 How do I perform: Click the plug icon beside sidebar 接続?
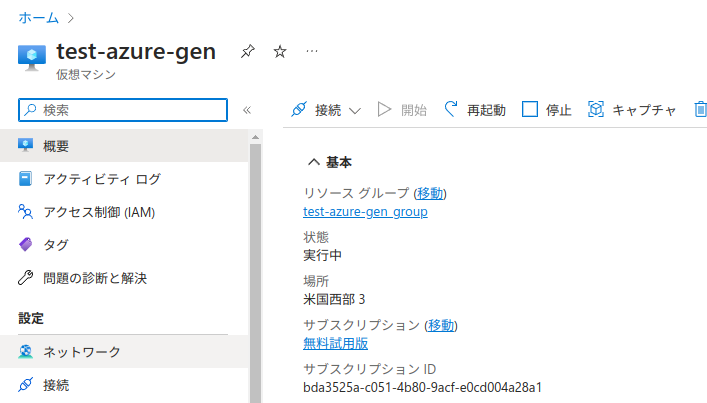25,385
